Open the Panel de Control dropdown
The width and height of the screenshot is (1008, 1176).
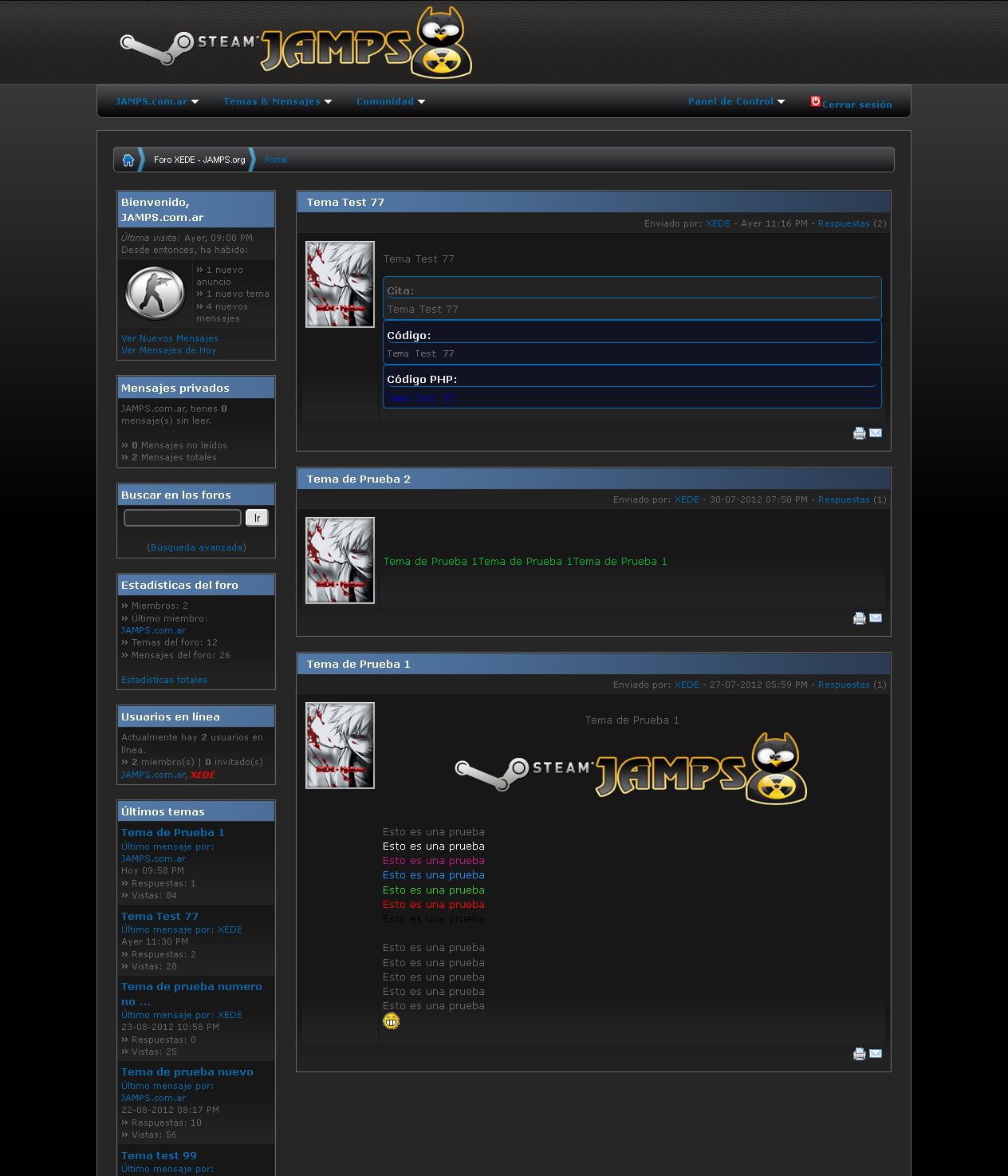[736, 101]
